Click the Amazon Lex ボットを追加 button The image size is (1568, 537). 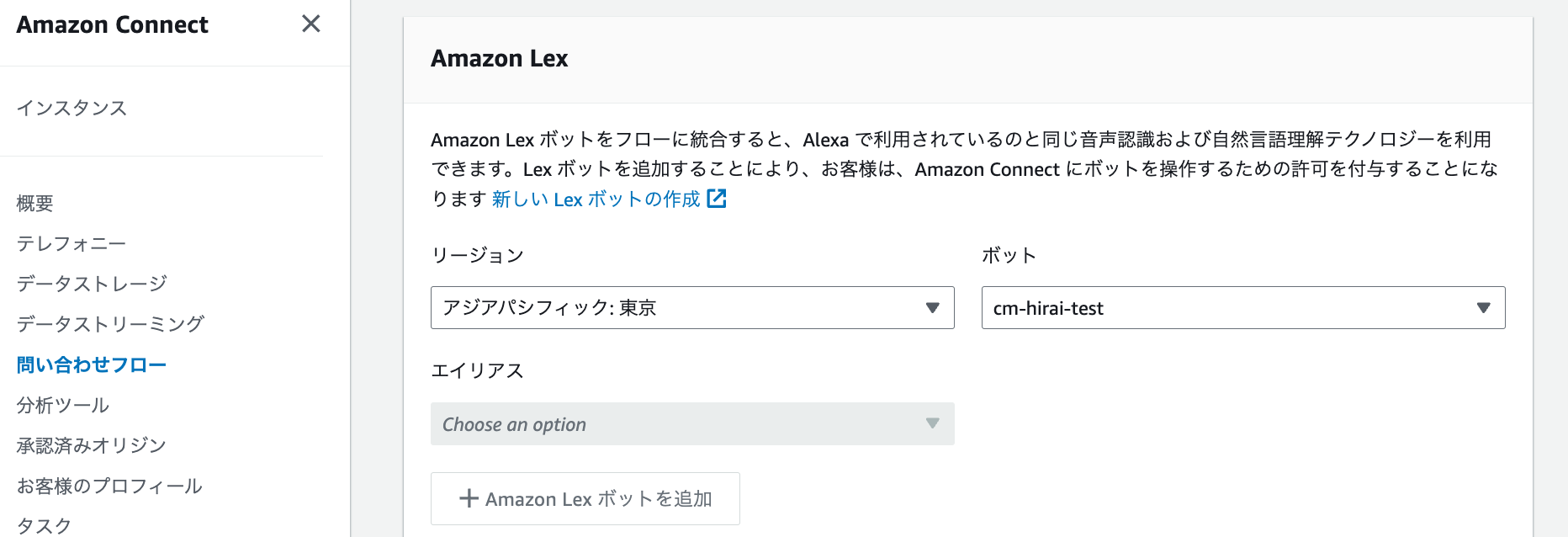(x=585, y=498)
